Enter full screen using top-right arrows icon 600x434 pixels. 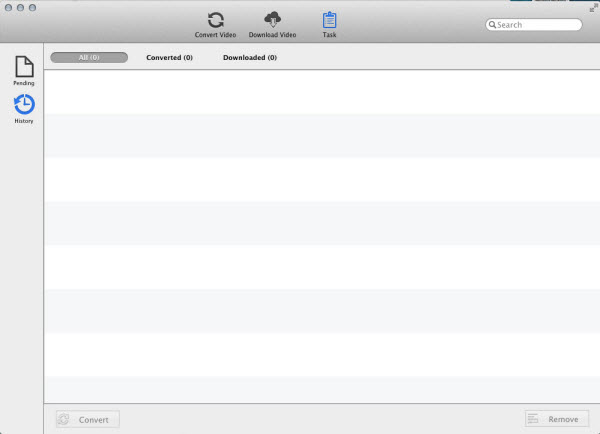591,6
